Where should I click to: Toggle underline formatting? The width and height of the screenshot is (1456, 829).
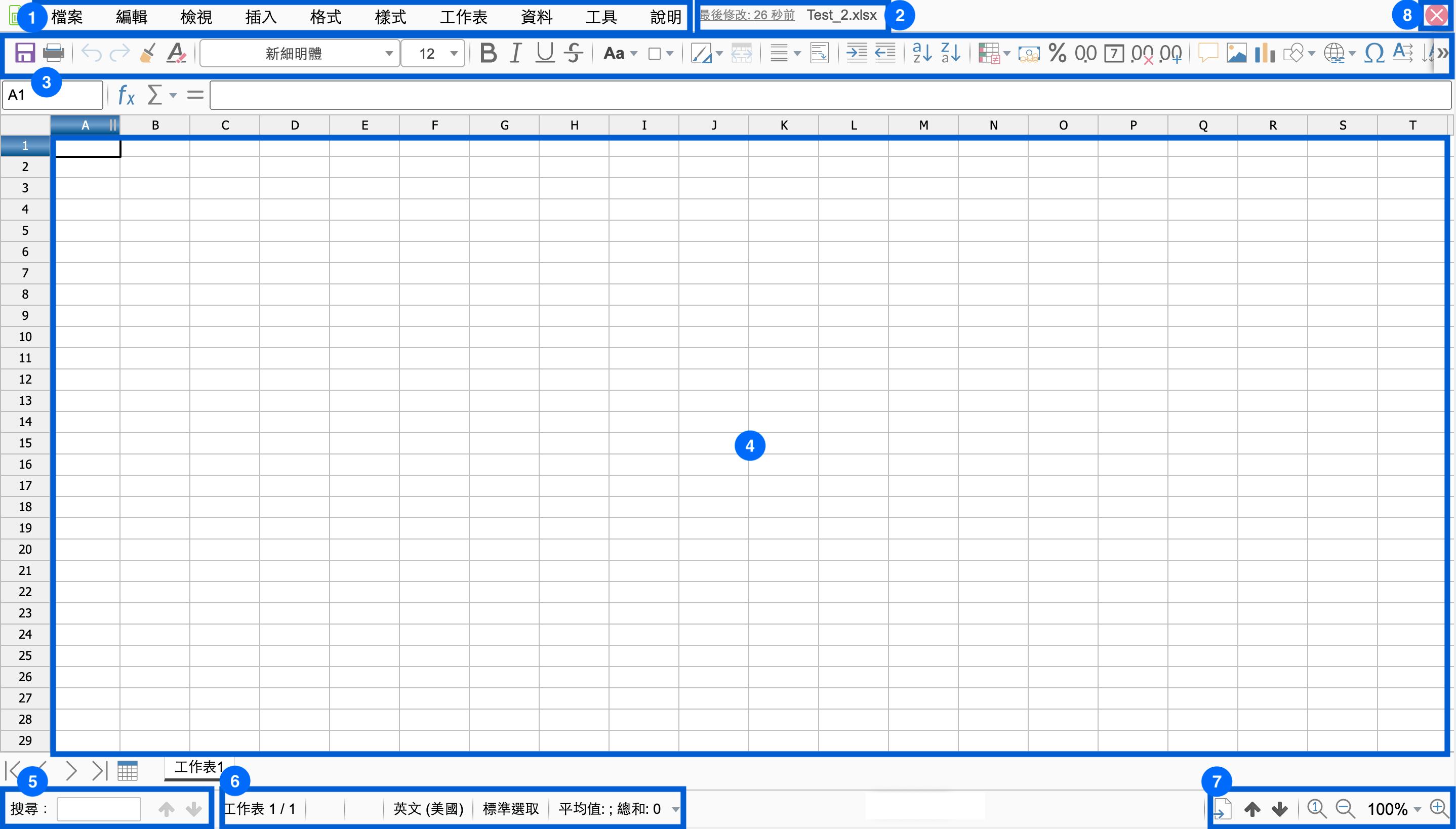coord(545,53)
